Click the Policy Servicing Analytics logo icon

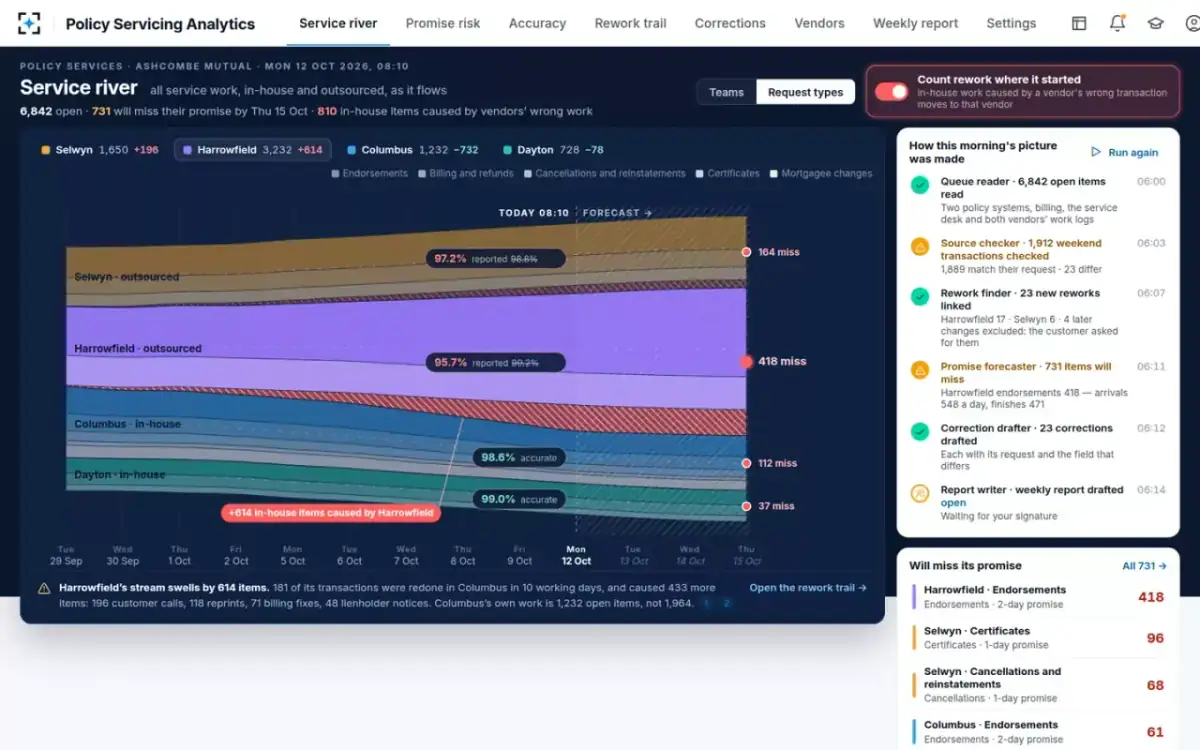coord(30,23)
